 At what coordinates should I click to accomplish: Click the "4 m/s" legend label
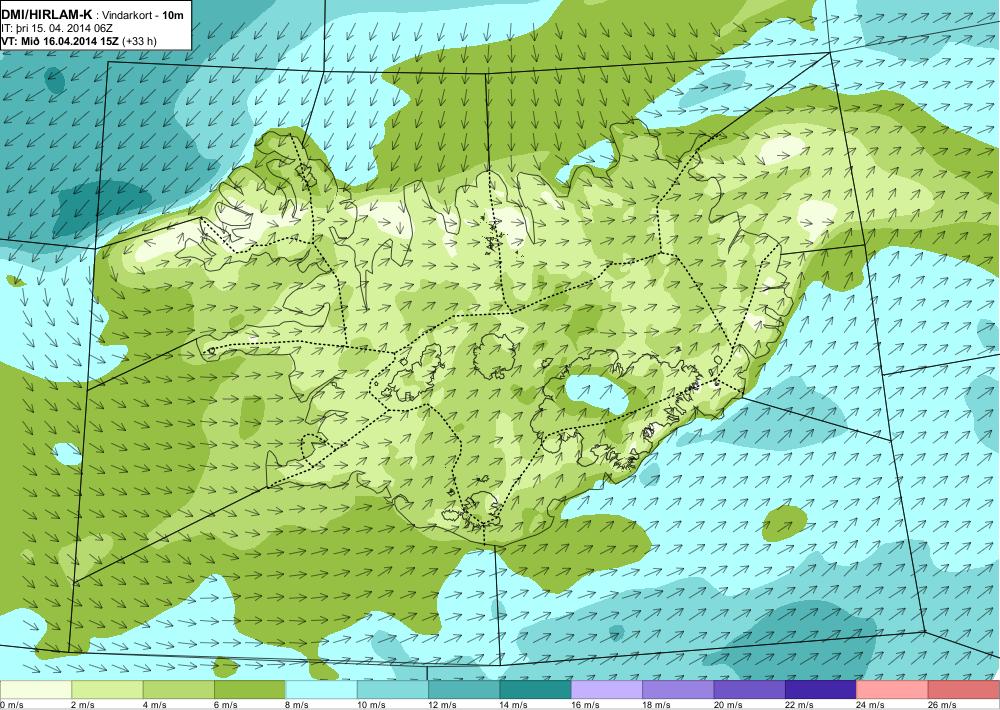(154, 705)
